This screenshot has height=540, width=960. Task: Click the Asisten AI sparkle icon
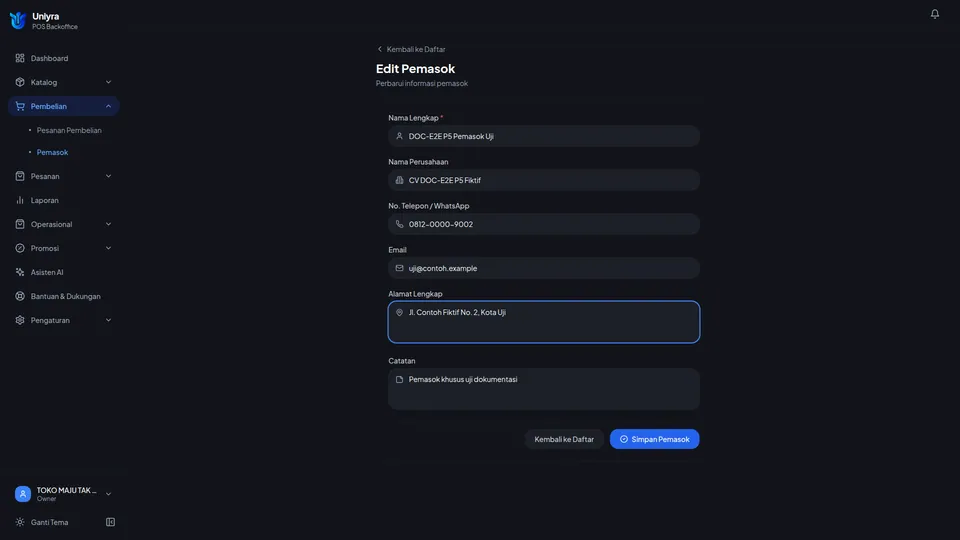pos(20,272)
